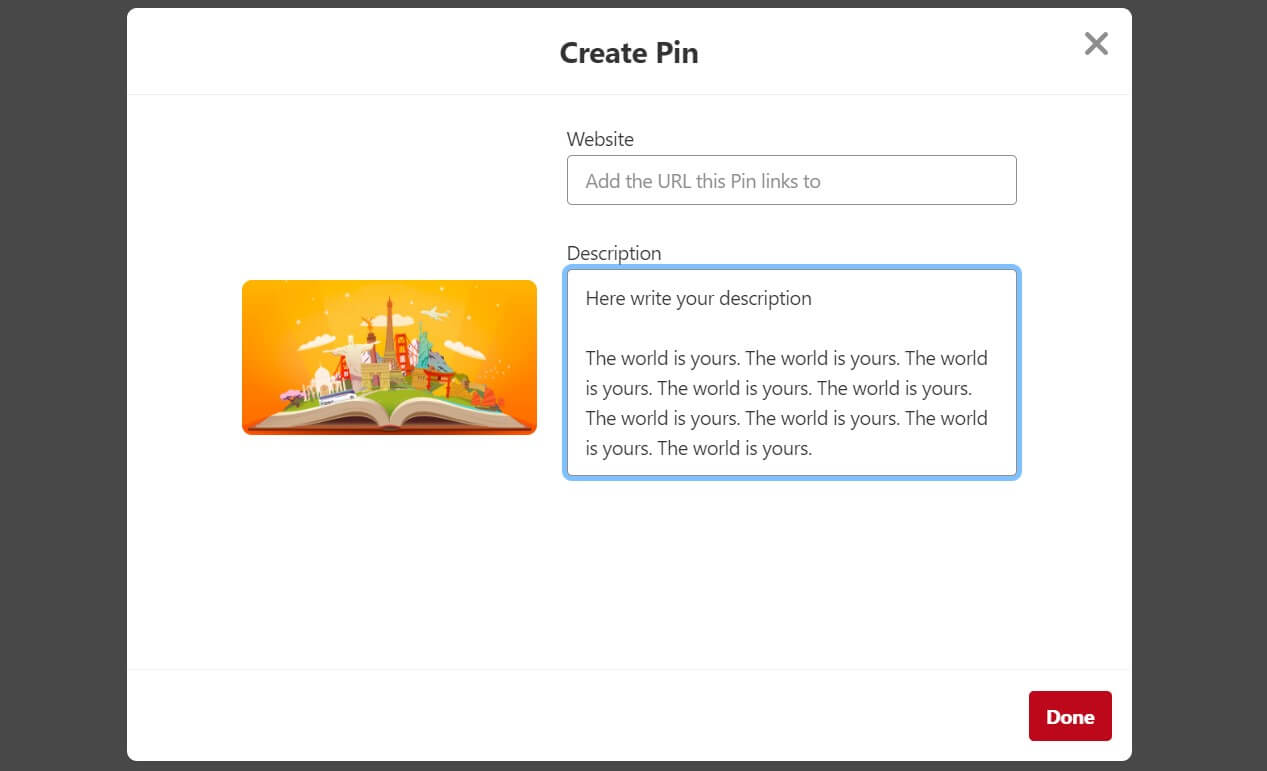Focus the Website URL input field
Screen dimensions: 1267x771
(x=791, y=180)
